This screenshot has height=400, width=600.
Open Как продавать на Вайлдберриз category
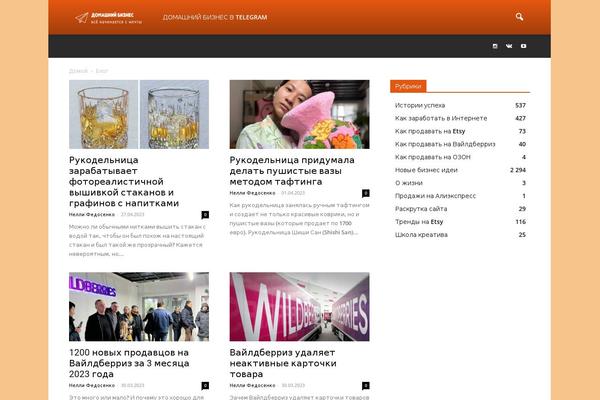445,144
